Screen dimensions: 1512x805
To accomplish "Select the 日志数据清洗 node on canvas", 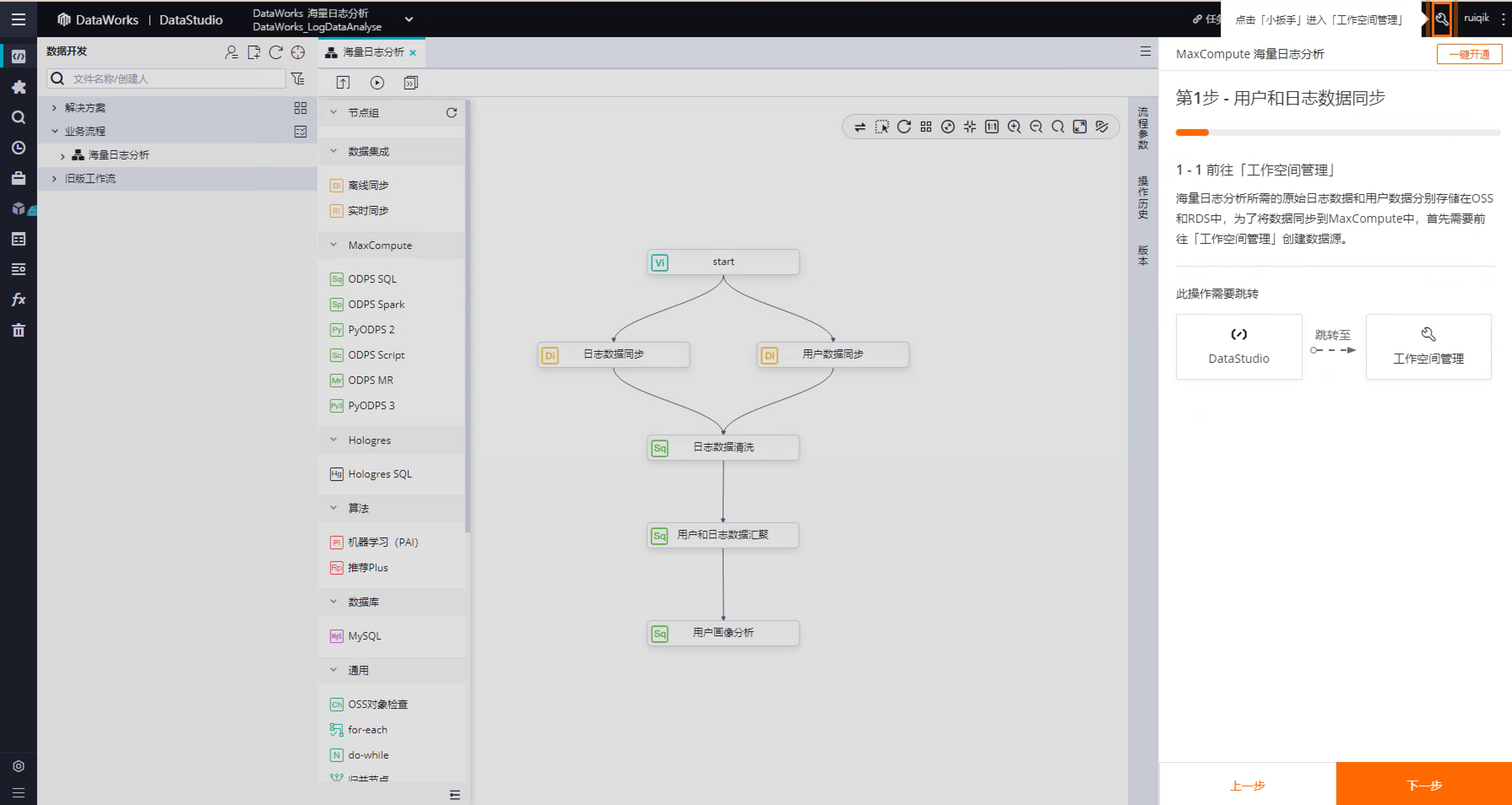I will [723, 448].
